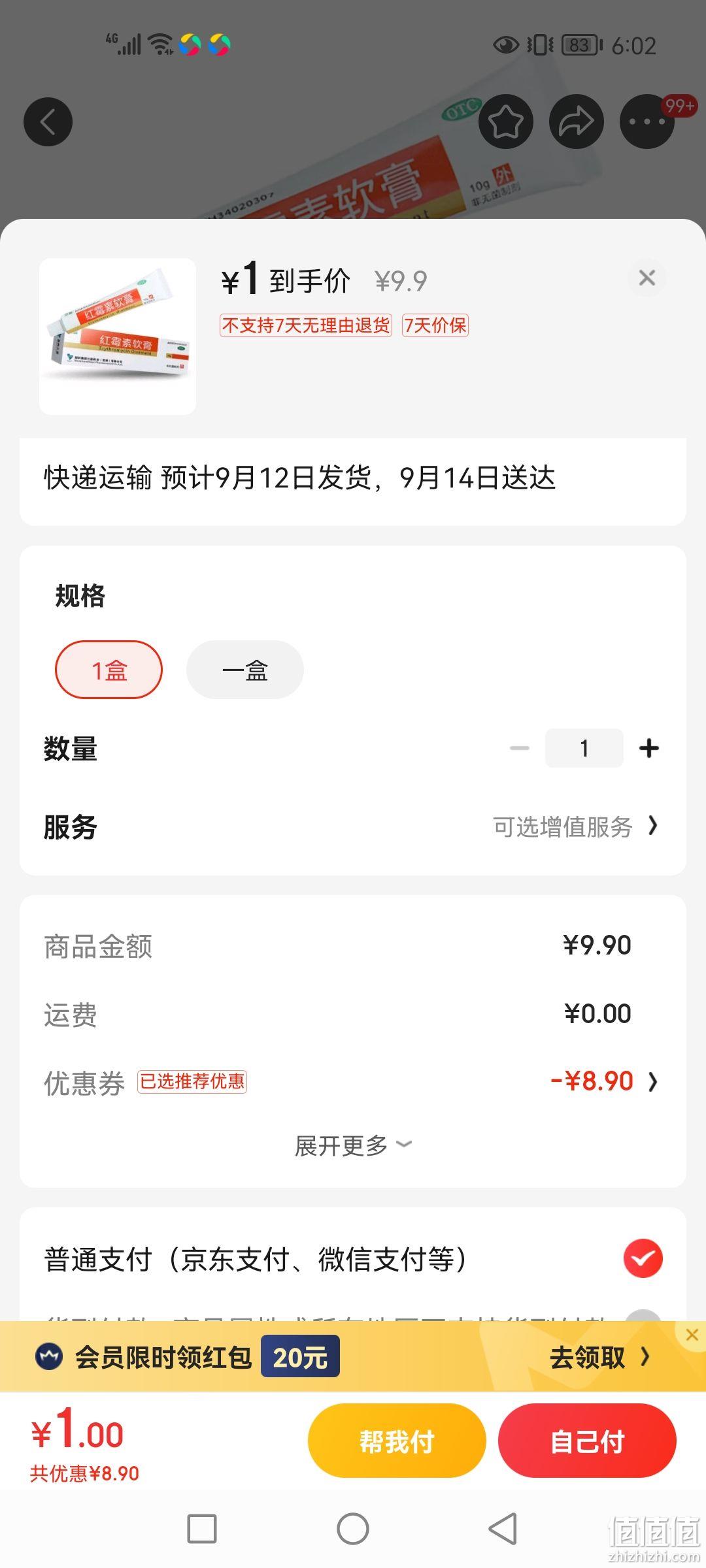Dismiss the member red packet banner
This screenshot has height=1568, width=706.
692,1335
